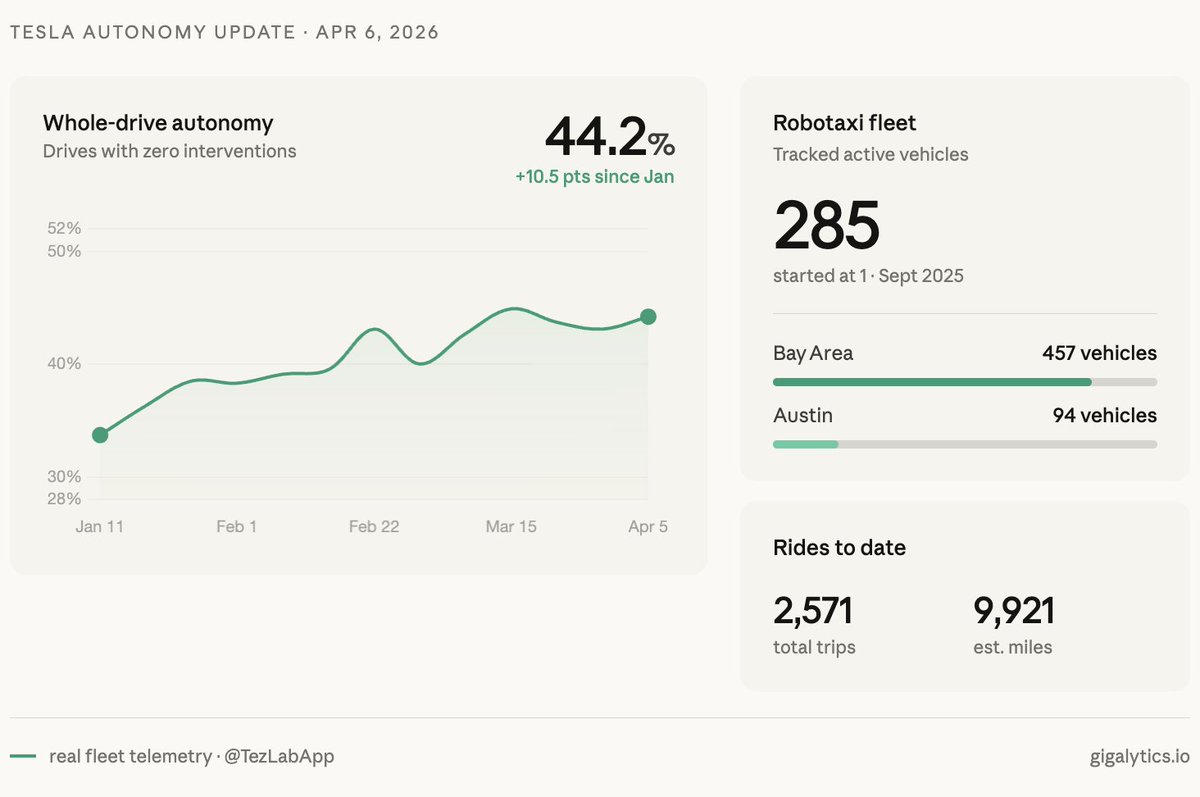Click the 285 fleet count

[827, 225]
